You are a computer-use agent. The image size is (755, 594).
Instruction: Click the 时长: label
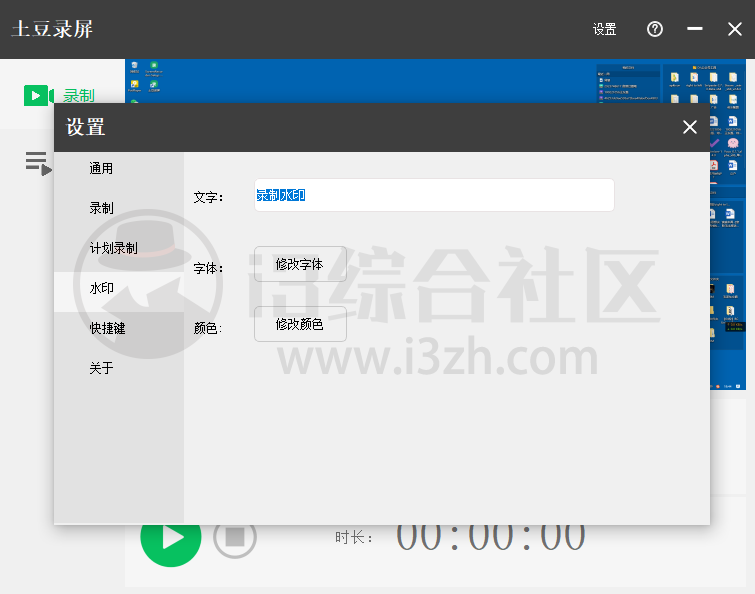click(354, 537)
